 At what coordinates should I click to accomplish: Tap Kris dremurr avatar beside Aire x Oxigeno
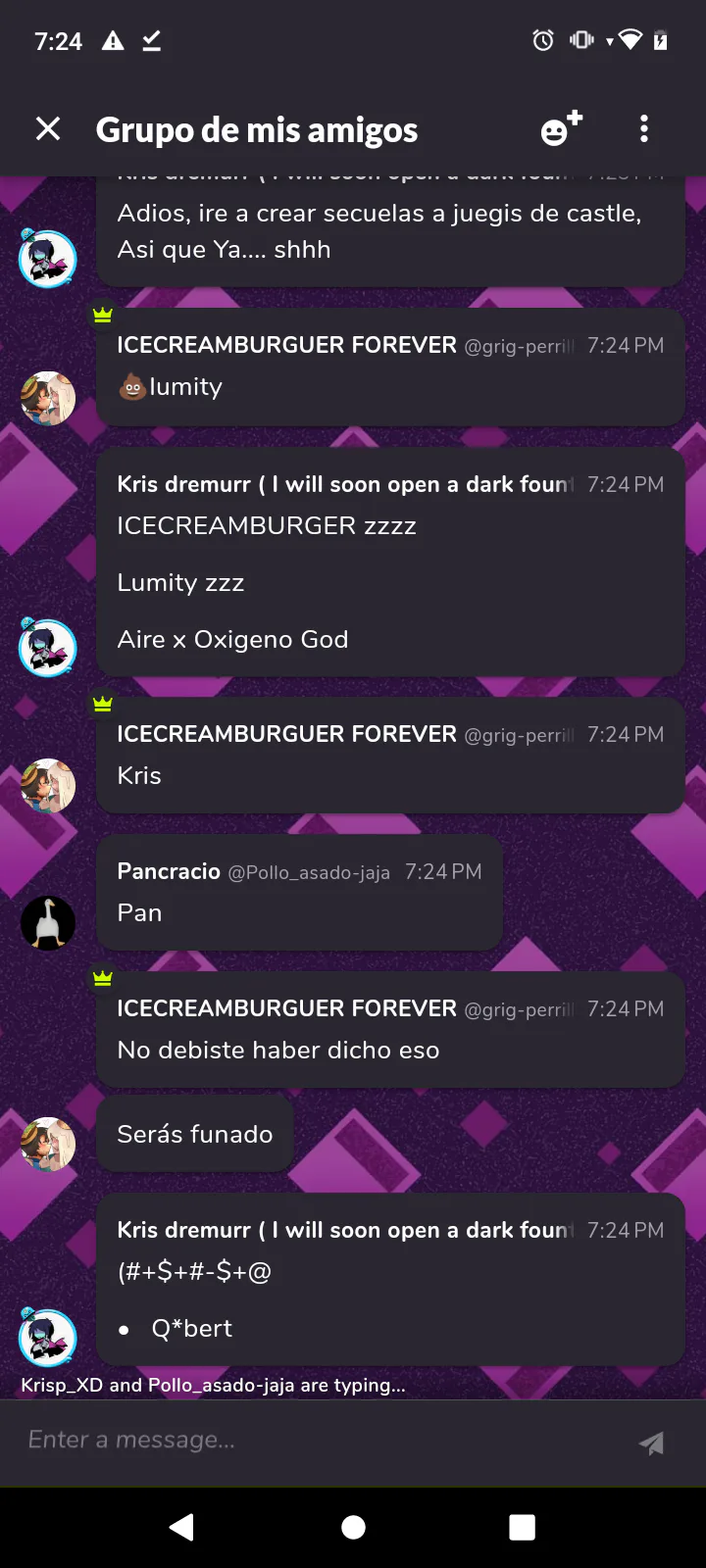click(x=48, y=647)
